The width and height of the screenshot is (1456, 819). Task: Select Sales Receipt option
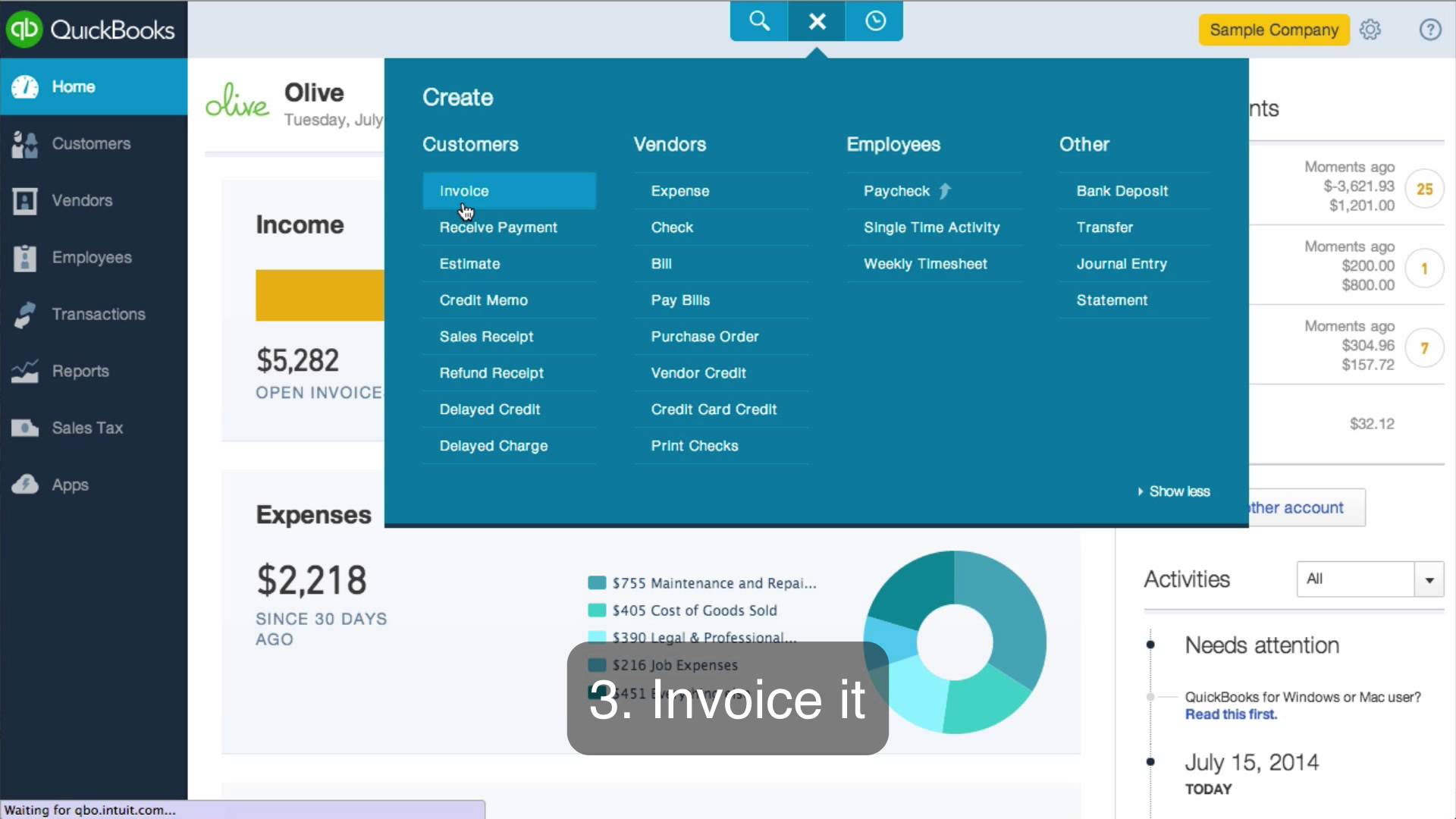click(509, 337)
